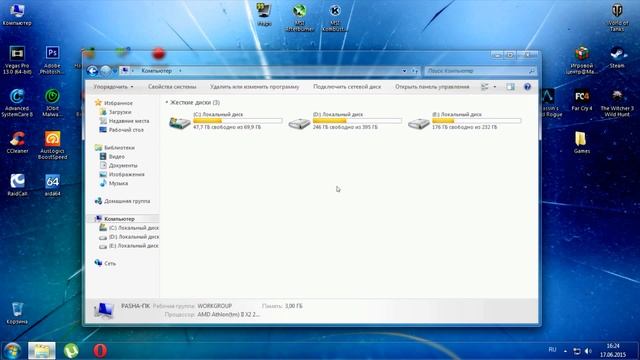Open the AusLogics BoostSpeed desktop icon
This screenshot has width=640, height=360.
pyautogui.click(x=52, y=145)
